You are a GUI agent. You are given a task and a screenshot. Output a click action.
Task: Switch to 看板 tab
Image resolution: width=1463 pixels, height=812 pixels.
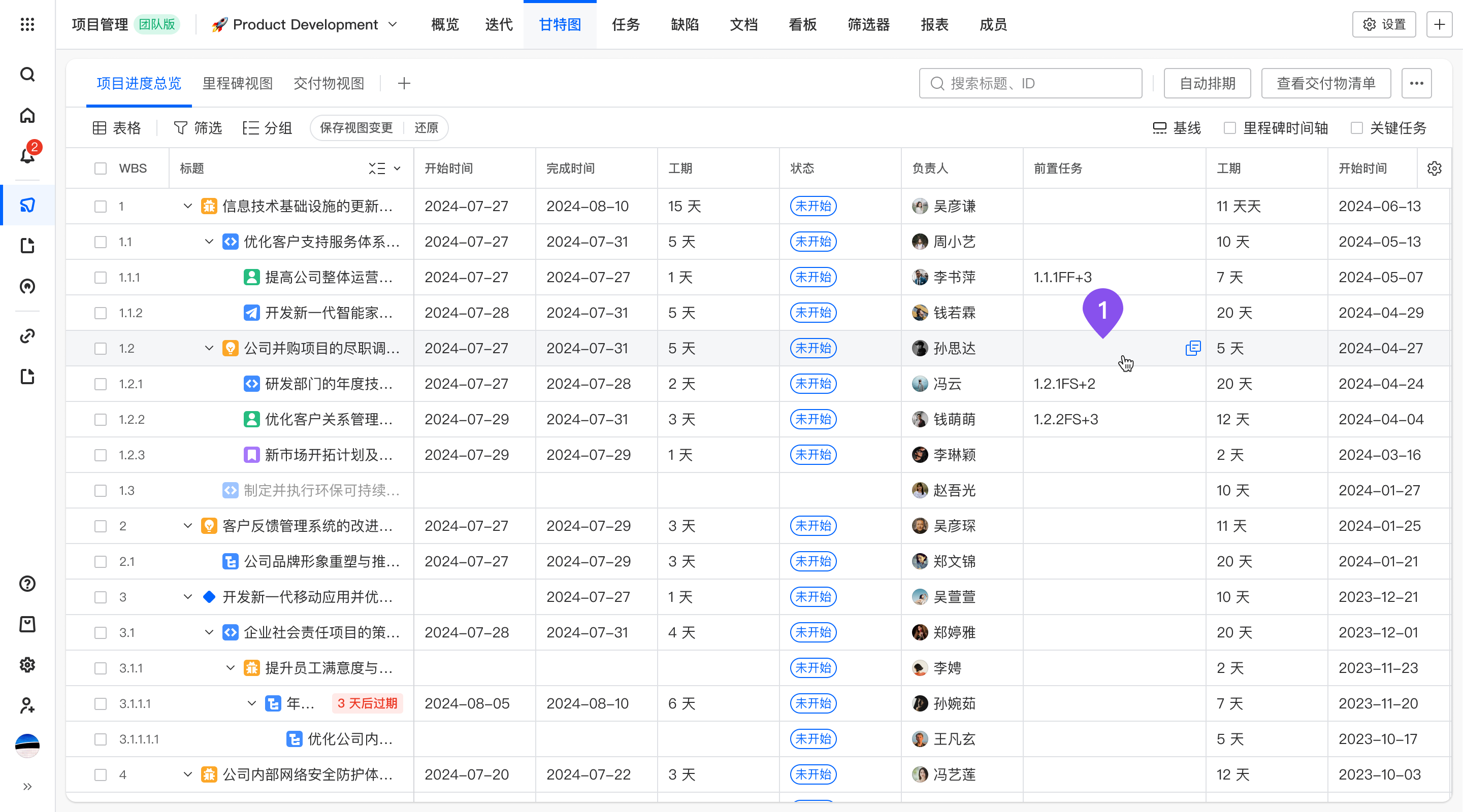pyautogui.click(x=802, y=24)
